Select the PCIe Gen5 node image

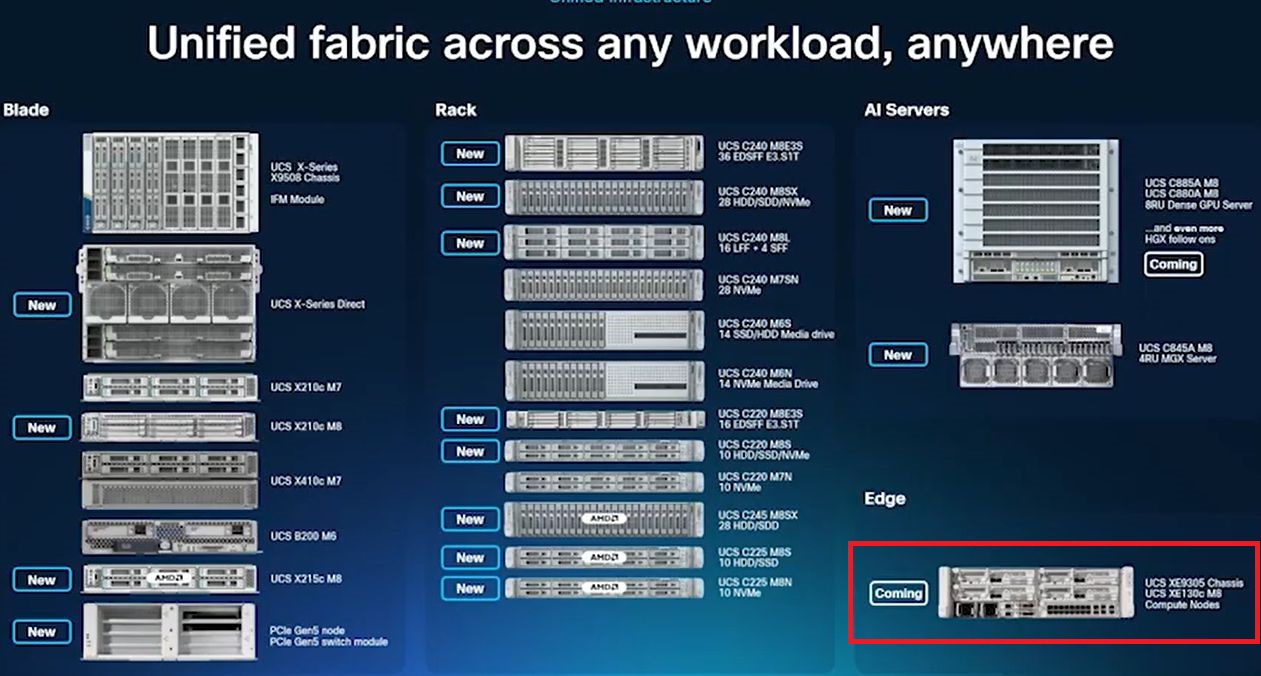click(x=170, y=632)
